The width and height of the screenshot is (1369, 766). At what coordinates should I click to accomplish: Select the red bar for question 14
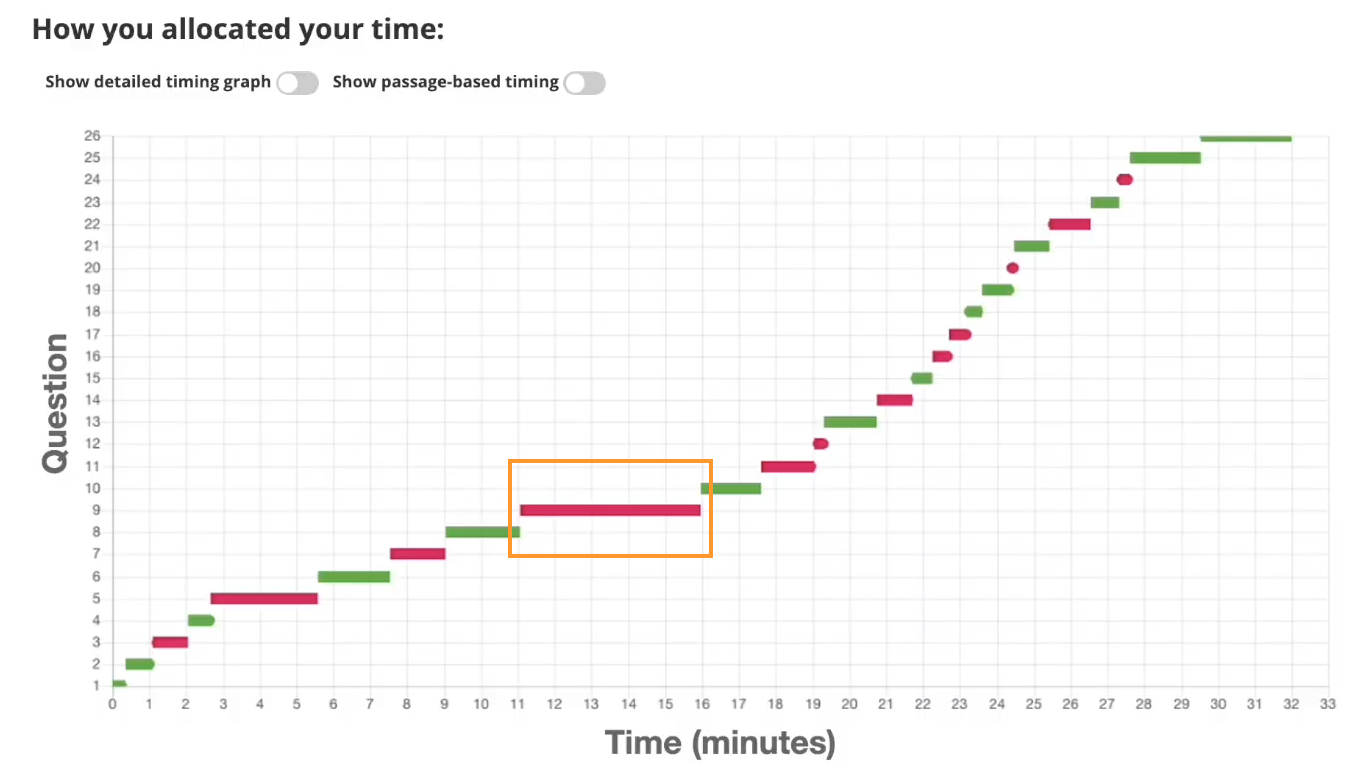click(895, 400)
